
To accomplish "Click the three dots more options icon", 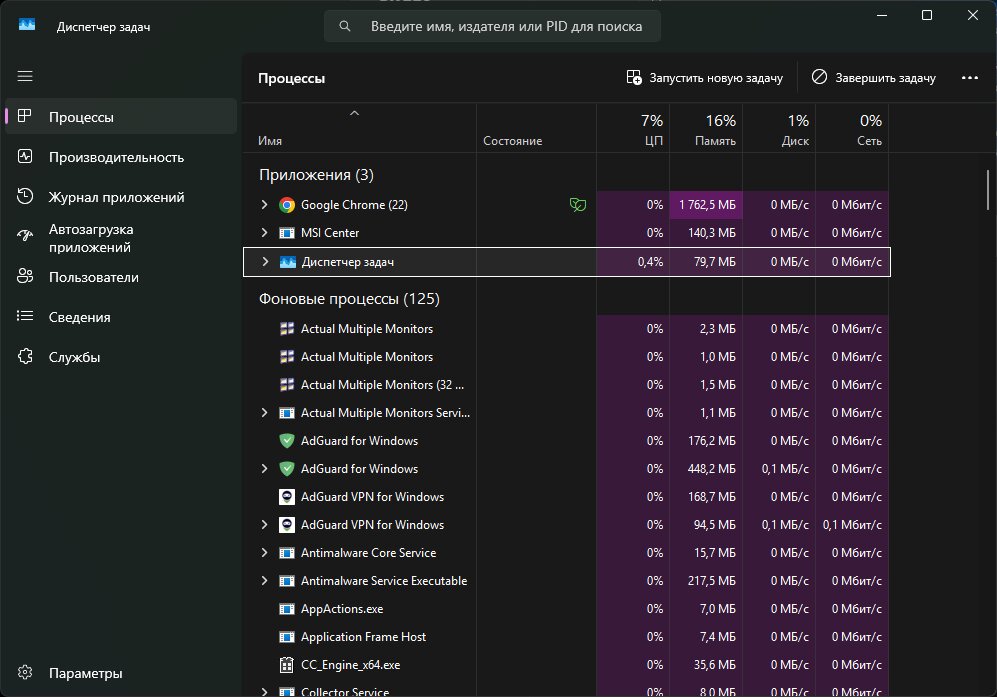I will coord(969,77).
